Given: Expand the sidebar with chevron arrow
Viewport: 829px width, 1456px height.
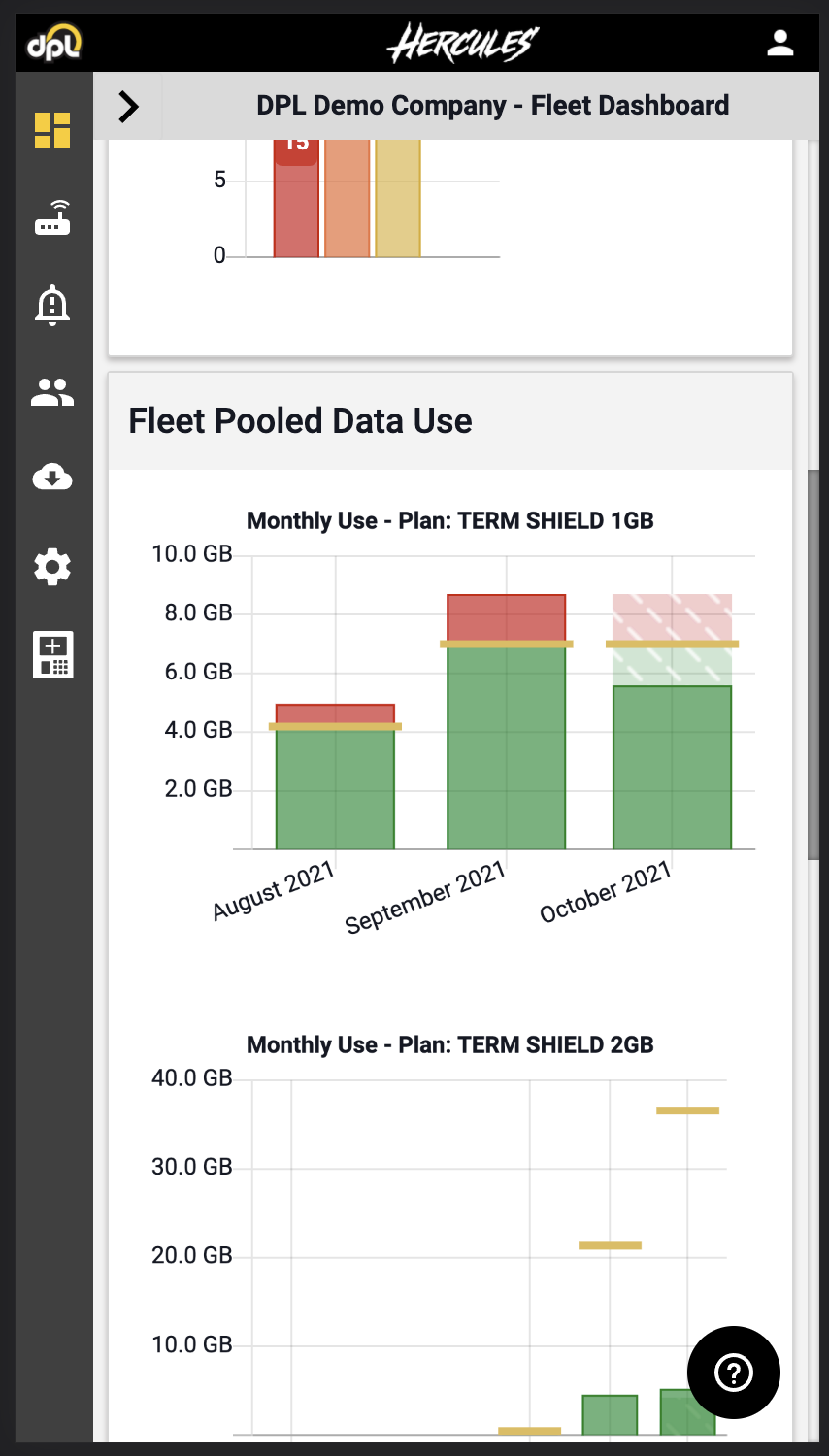Looking at the screenshot, I should 128,106.
